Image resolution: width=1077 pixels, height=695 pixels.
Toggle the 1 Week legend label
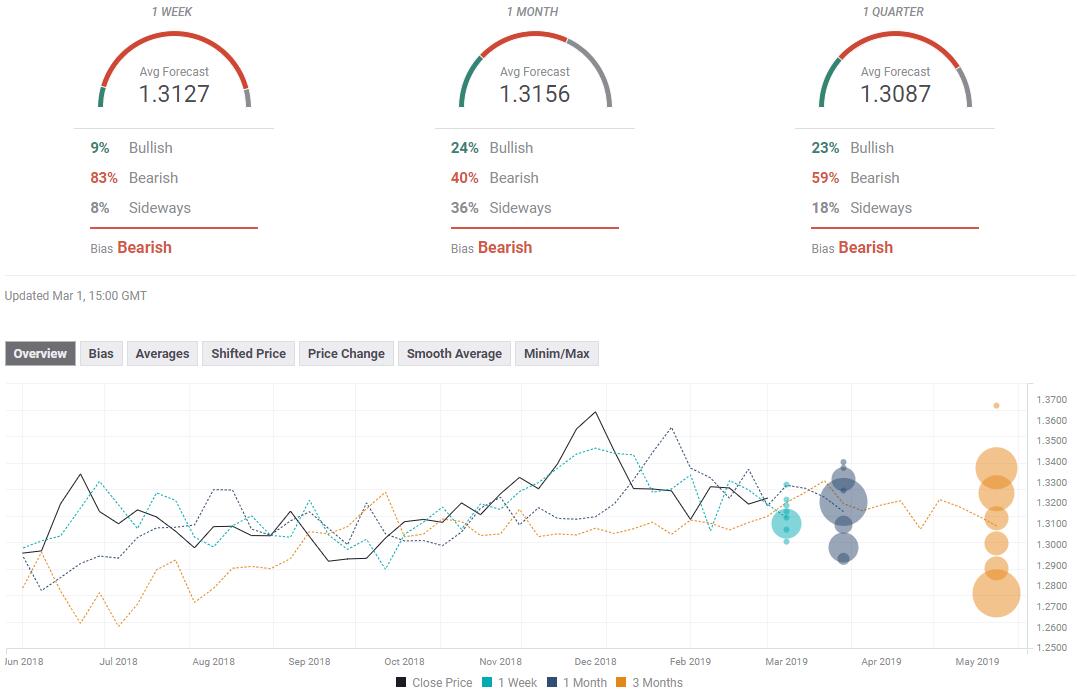point(518,683)
